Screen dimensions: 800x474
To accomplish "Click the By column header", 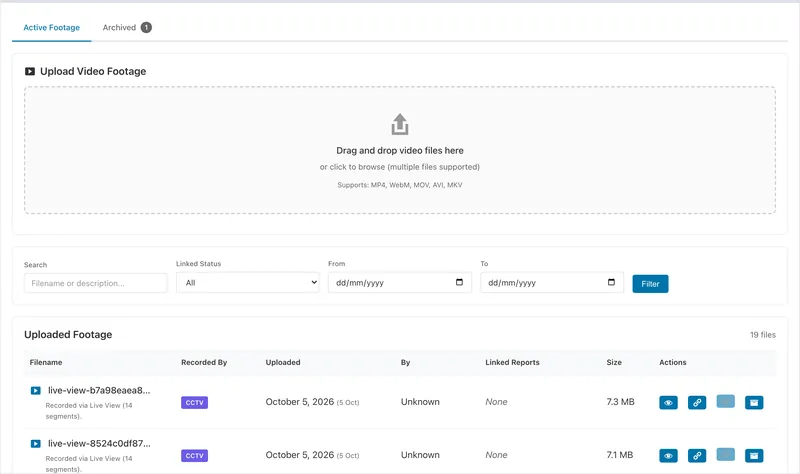I will coord(405,362).
